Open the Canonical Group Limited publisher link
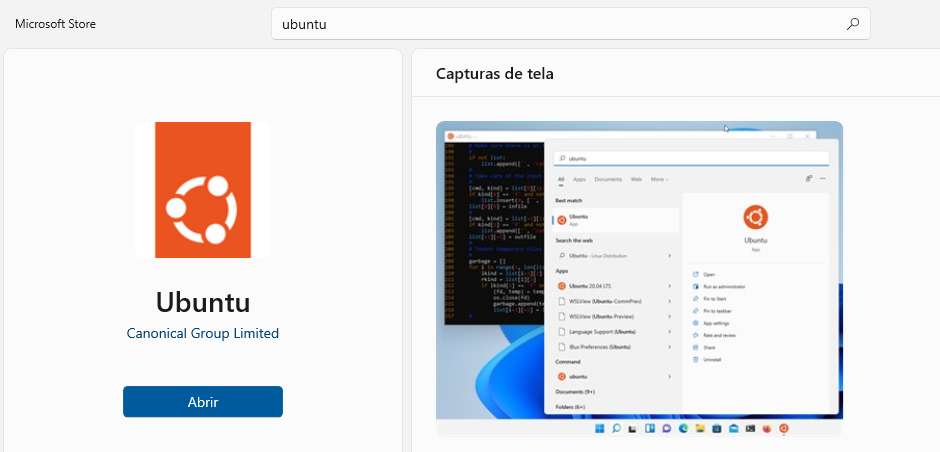 coord(203,333)
